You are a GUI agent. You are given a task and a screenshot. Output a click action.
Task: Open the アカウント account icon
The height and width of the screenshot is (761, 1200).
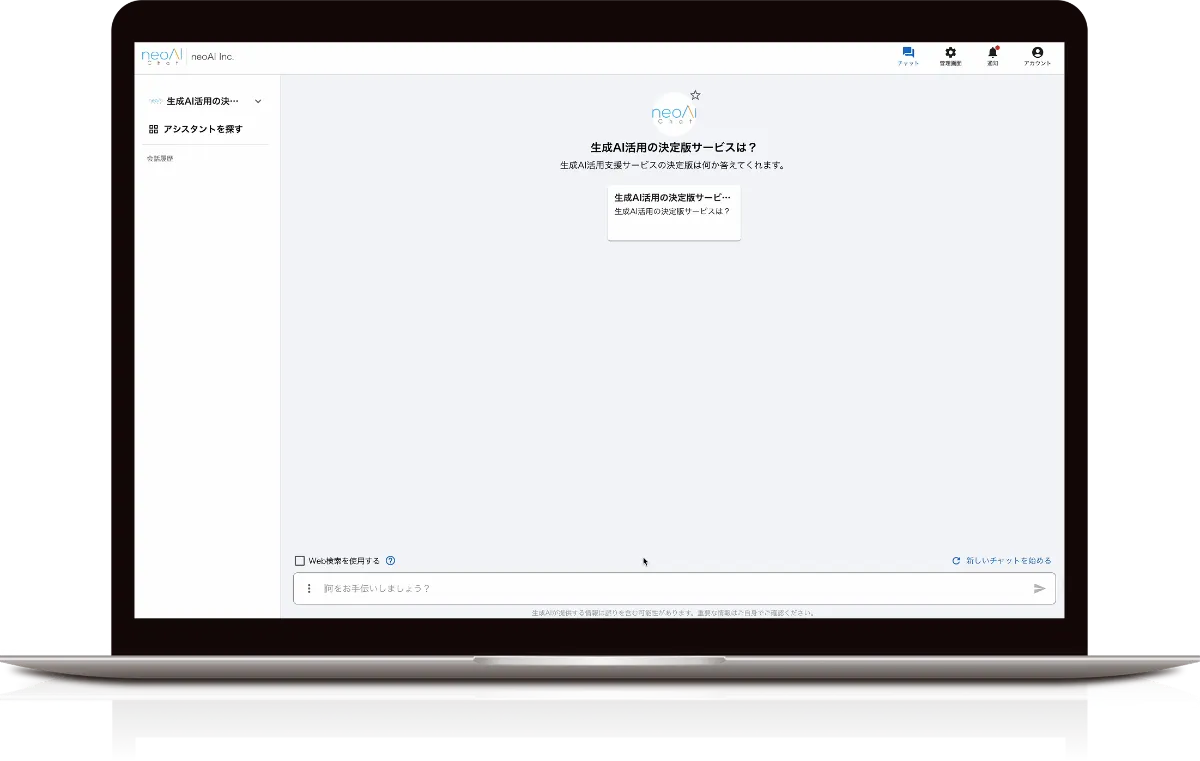point(1036,52)
